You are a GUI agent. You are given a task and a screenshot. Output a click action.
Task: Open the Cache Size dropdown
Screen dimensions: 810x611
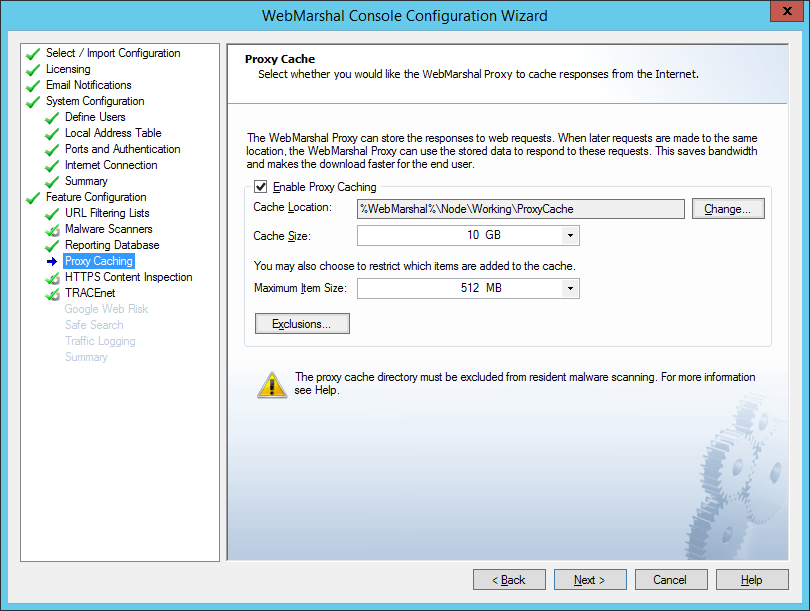click(x=569, y=236)
